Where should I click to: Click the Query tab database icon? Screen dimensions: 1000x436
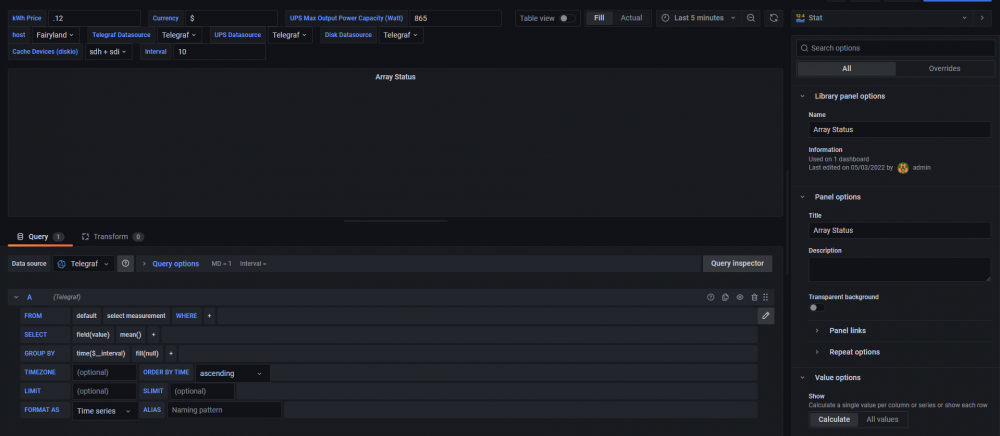tap(20, 236)
